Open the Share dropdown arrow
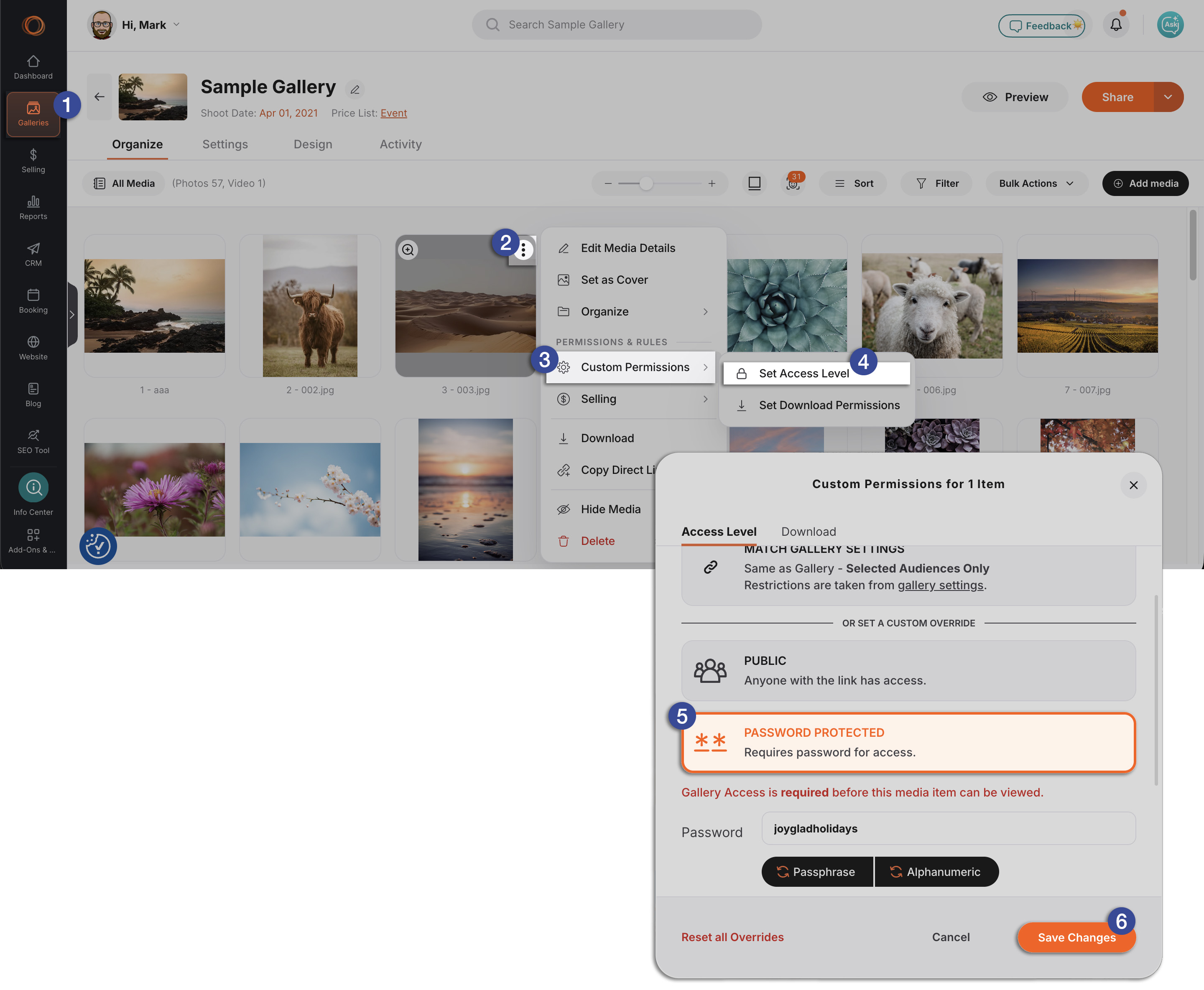The height and width of the screenshot is (990, 1204). [x=1168, y=97]
